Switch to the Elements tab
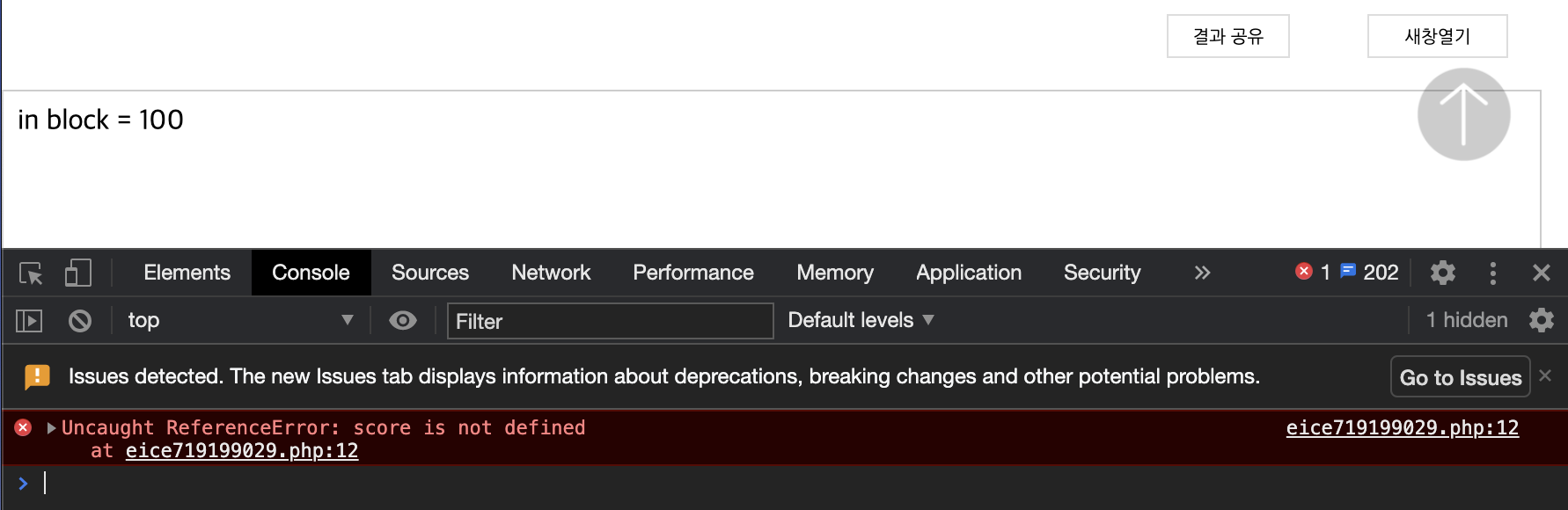Viewport: 1568px width, 510px height. coord(187,273)
